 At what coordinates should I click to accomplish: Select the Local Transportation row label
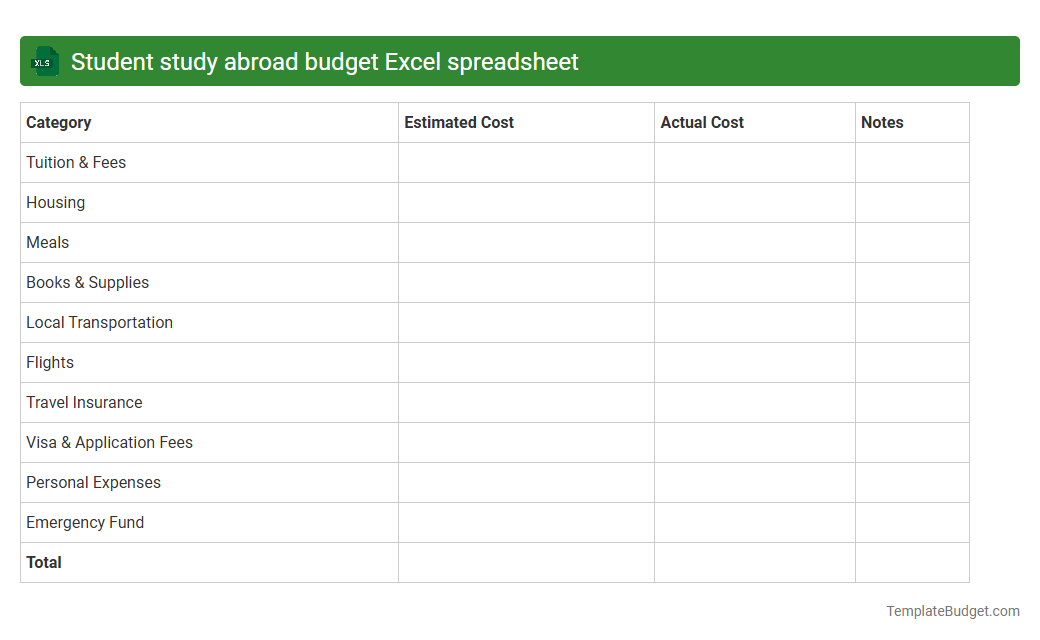point(99,322)
